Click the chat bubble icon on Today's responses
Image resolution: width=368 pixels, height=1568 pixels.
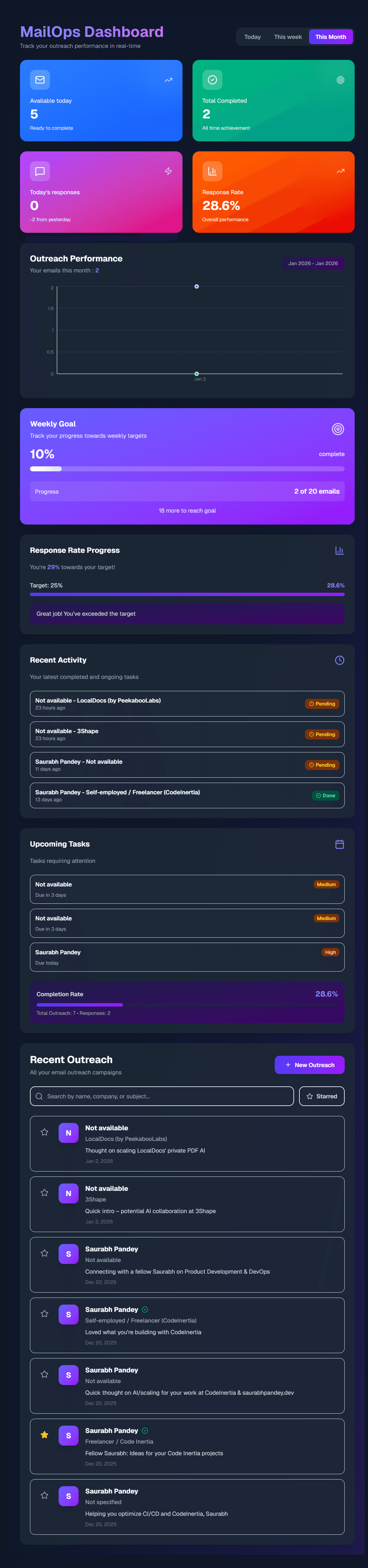(x=40, y=171)
